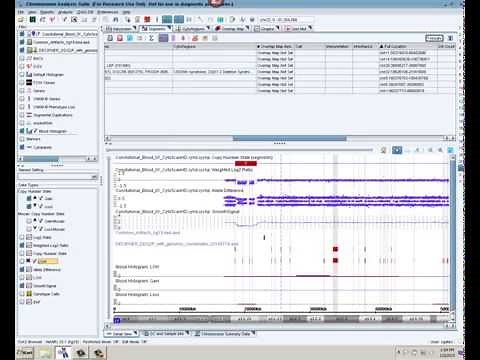Click the genomic coordinates input field

coord(286,20)
